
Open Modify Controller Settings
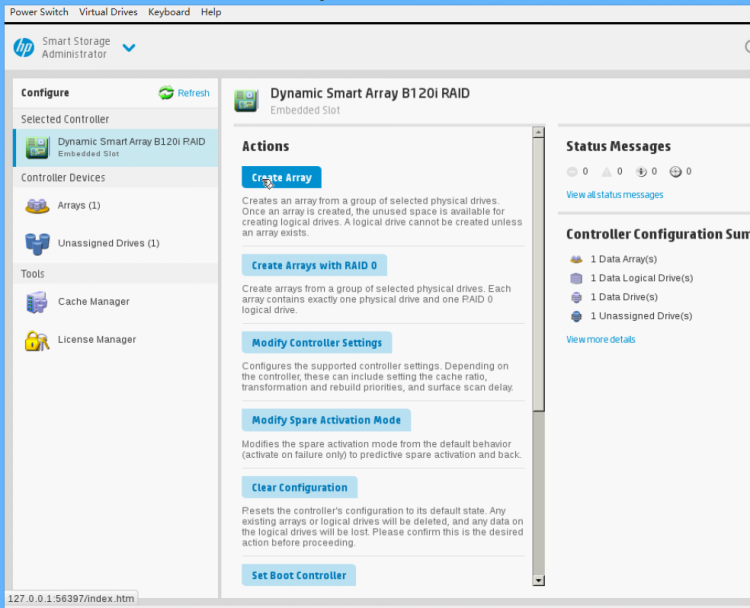click(x=317, y=343)
